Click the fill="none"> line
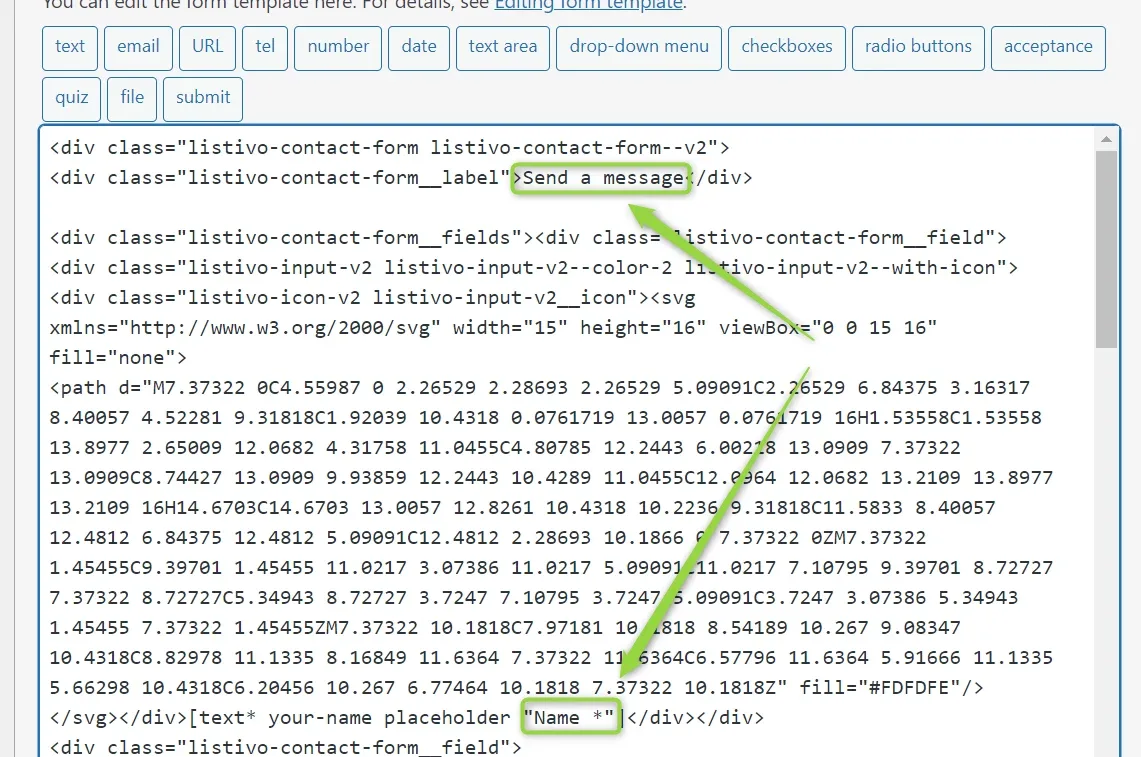 point(118,357)
